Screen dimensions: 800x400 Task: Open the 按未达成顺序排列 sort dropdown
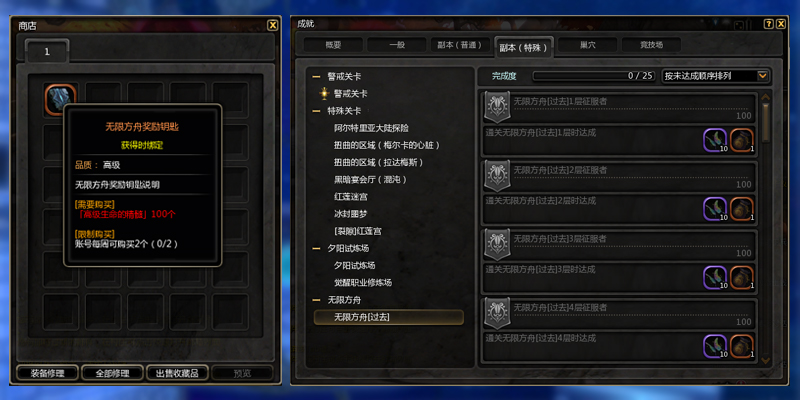tap(715, 76)
